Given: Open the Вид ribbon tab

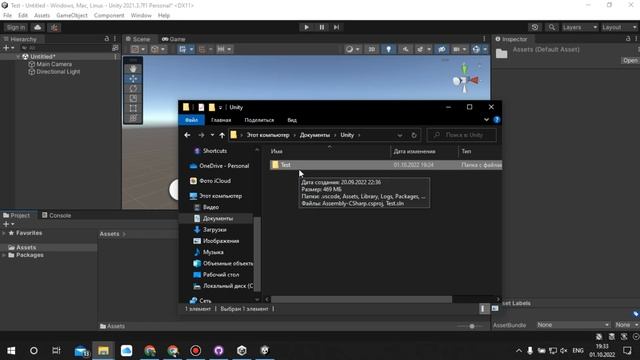Looking at the screenshot, I should click(x=292, y=120).
